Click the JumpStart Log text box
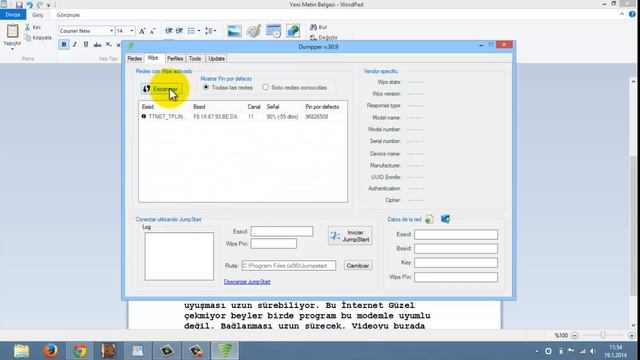This screenshot has height=360, width=640. (179, 256)
